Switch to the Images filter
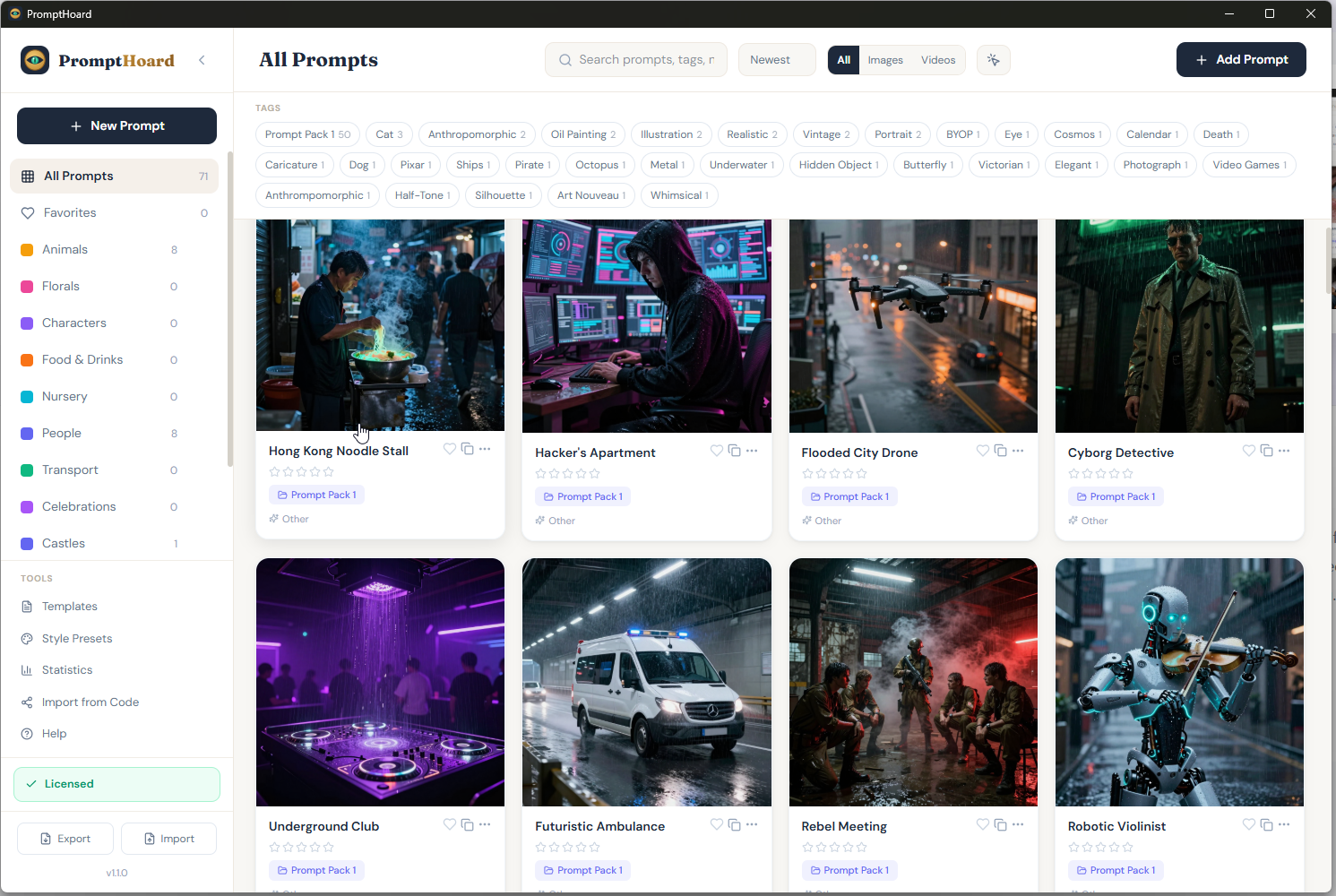 point(885,60)
